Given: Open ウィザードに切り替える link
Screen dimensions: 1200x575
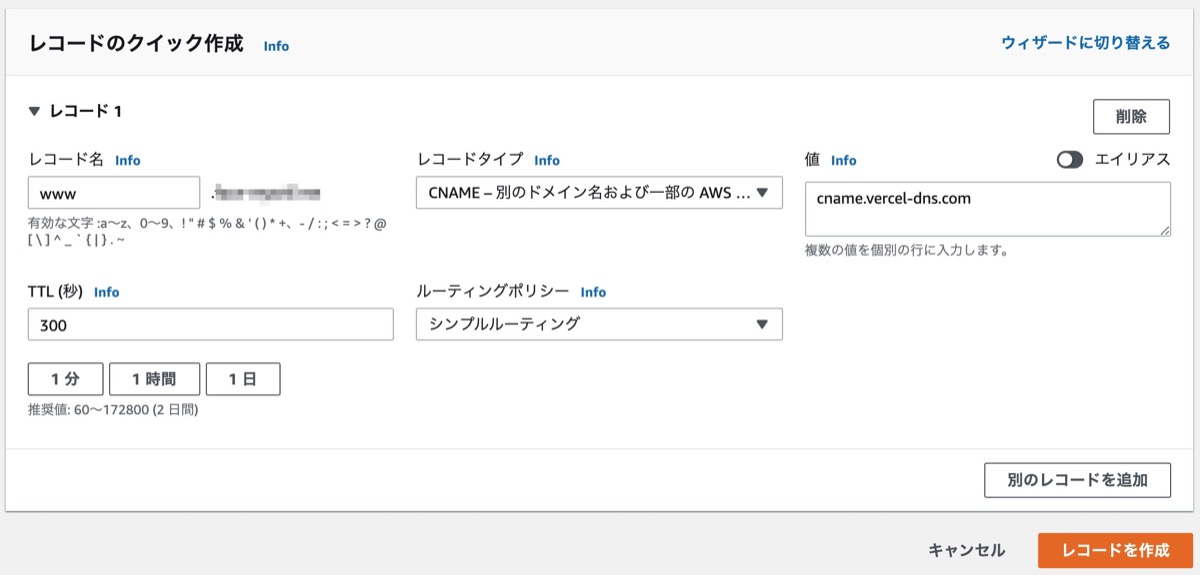Looking at the screenshot, I should pos(1085,43).
